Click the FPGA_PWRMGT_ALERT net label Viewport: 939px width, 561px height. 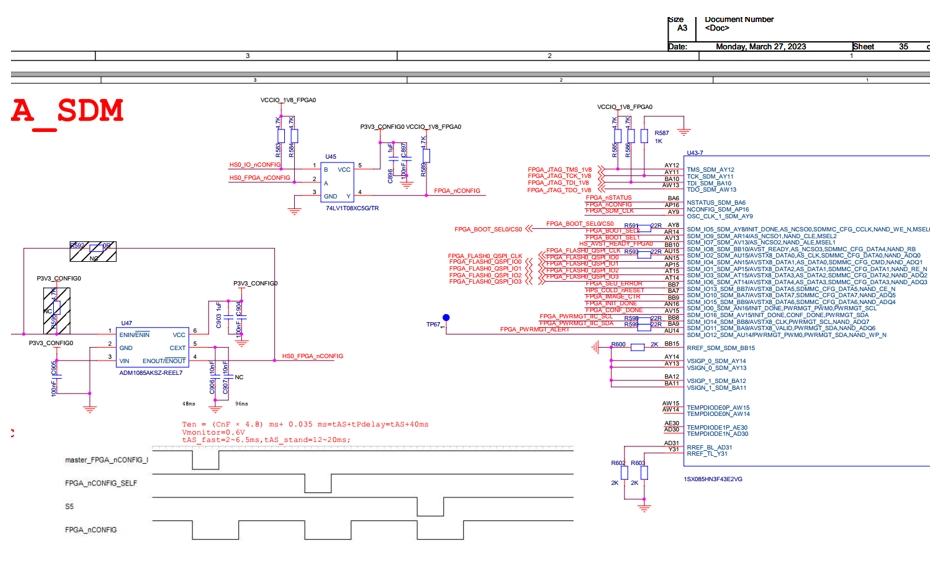click(535, 329)
